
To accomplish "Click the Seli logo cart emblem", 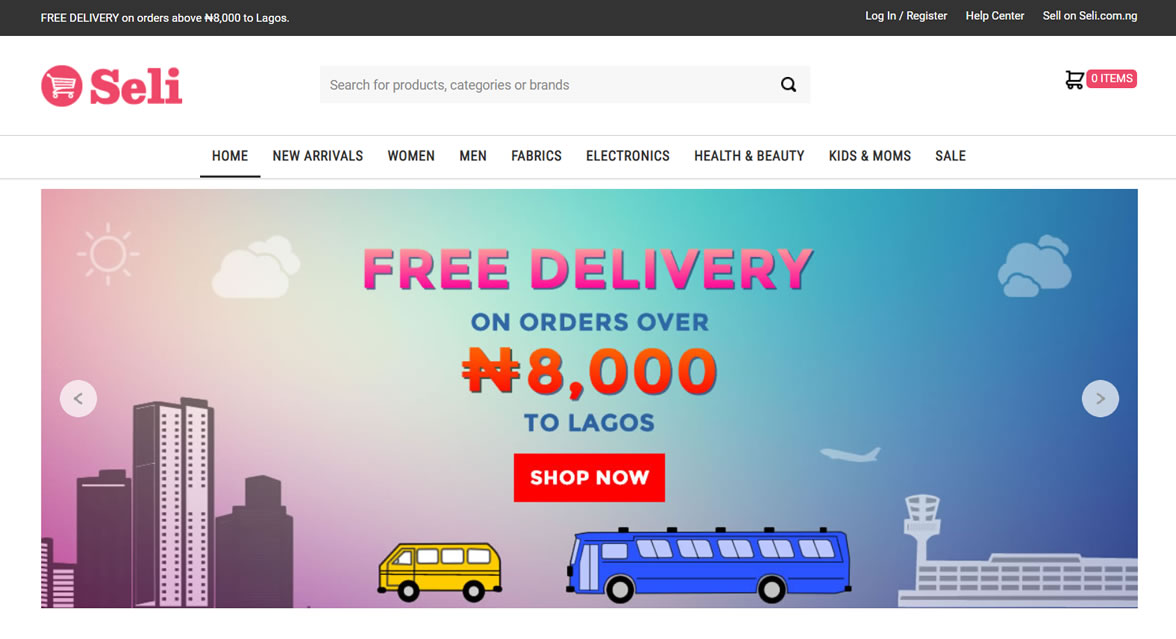I will tap(62, 86).
